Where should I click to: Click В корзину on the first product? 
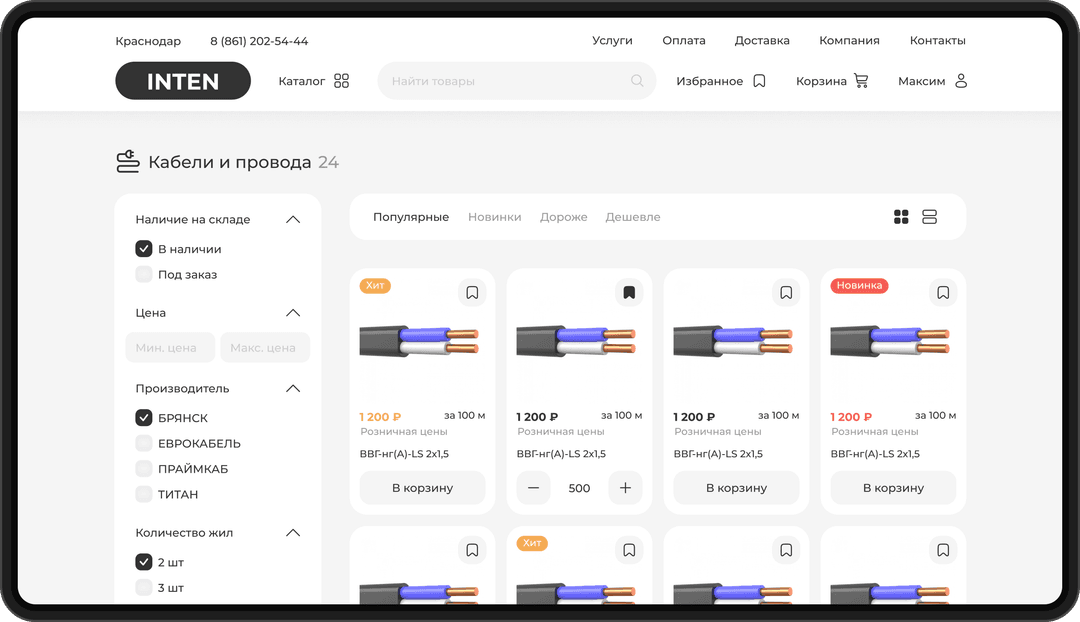point(422,488)
